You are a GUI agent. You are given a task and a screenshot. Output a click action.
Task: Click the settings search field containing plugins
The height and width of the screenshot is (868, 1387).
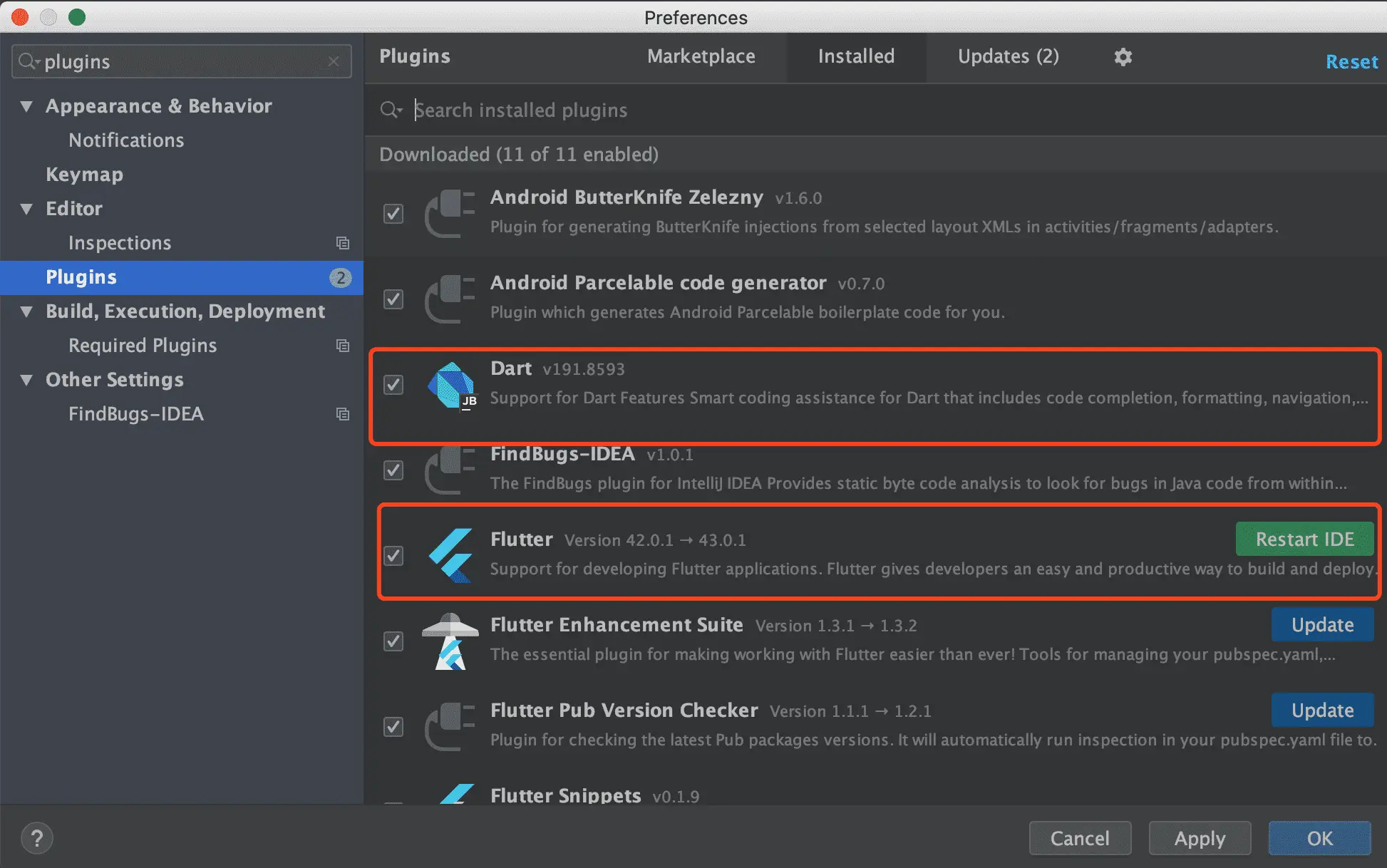[x=182, y=61]
